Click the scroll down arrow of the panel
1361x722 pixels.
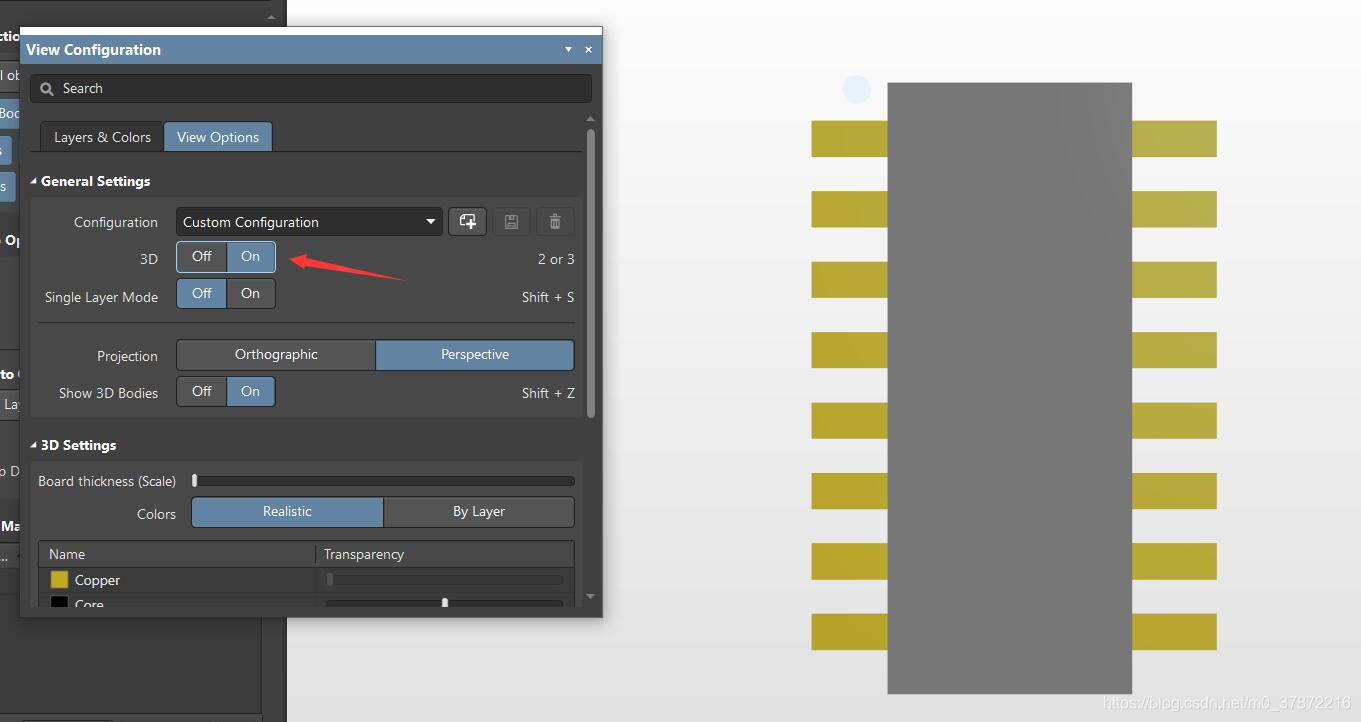(x=591, y=597)
